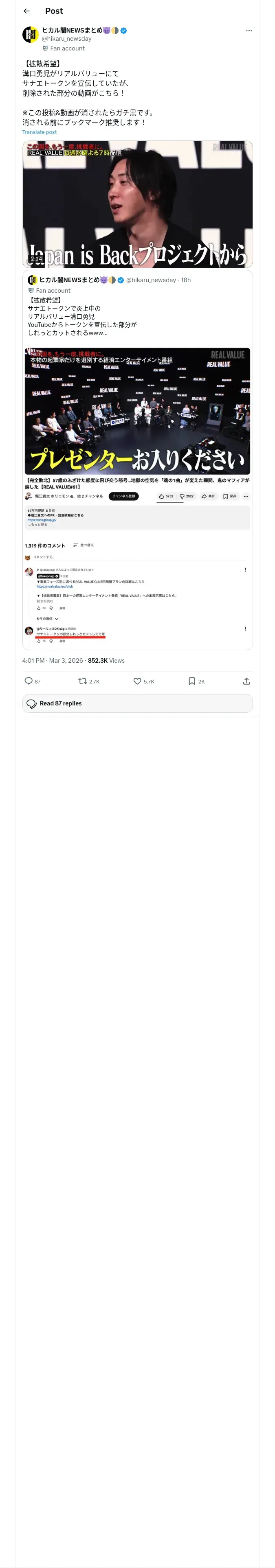Open the post's more options menu
Image resolution: width=275 pixels, height=1568 pixels.
(x=248, y=31)
